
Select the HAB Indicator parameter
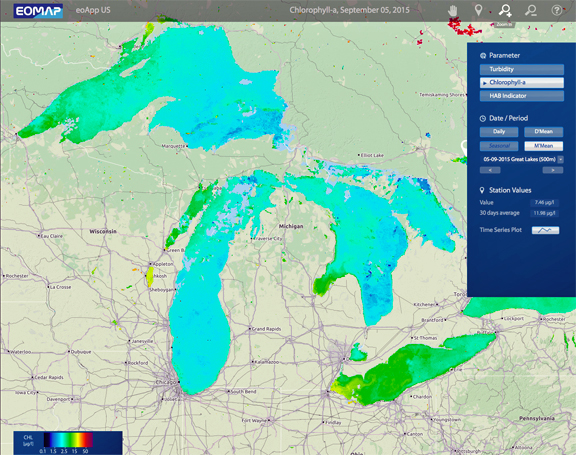[x=522, y=96]
